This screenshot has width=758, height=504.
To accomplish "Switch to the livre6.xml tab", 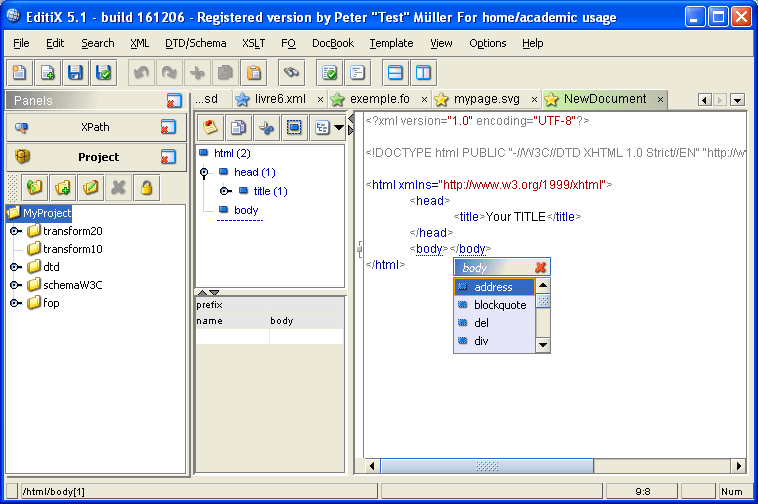I will 280,99.
